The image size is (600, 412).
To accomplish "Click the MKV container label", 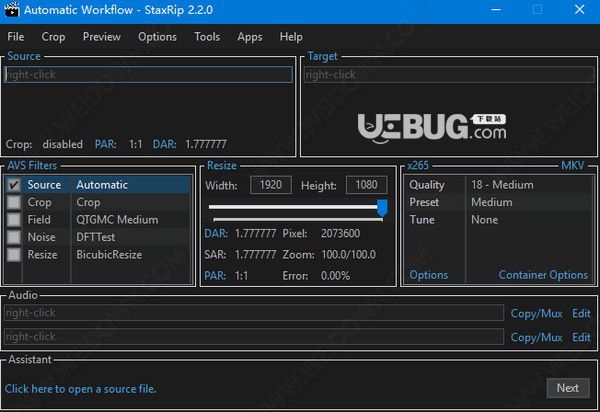I will (572, 165).
